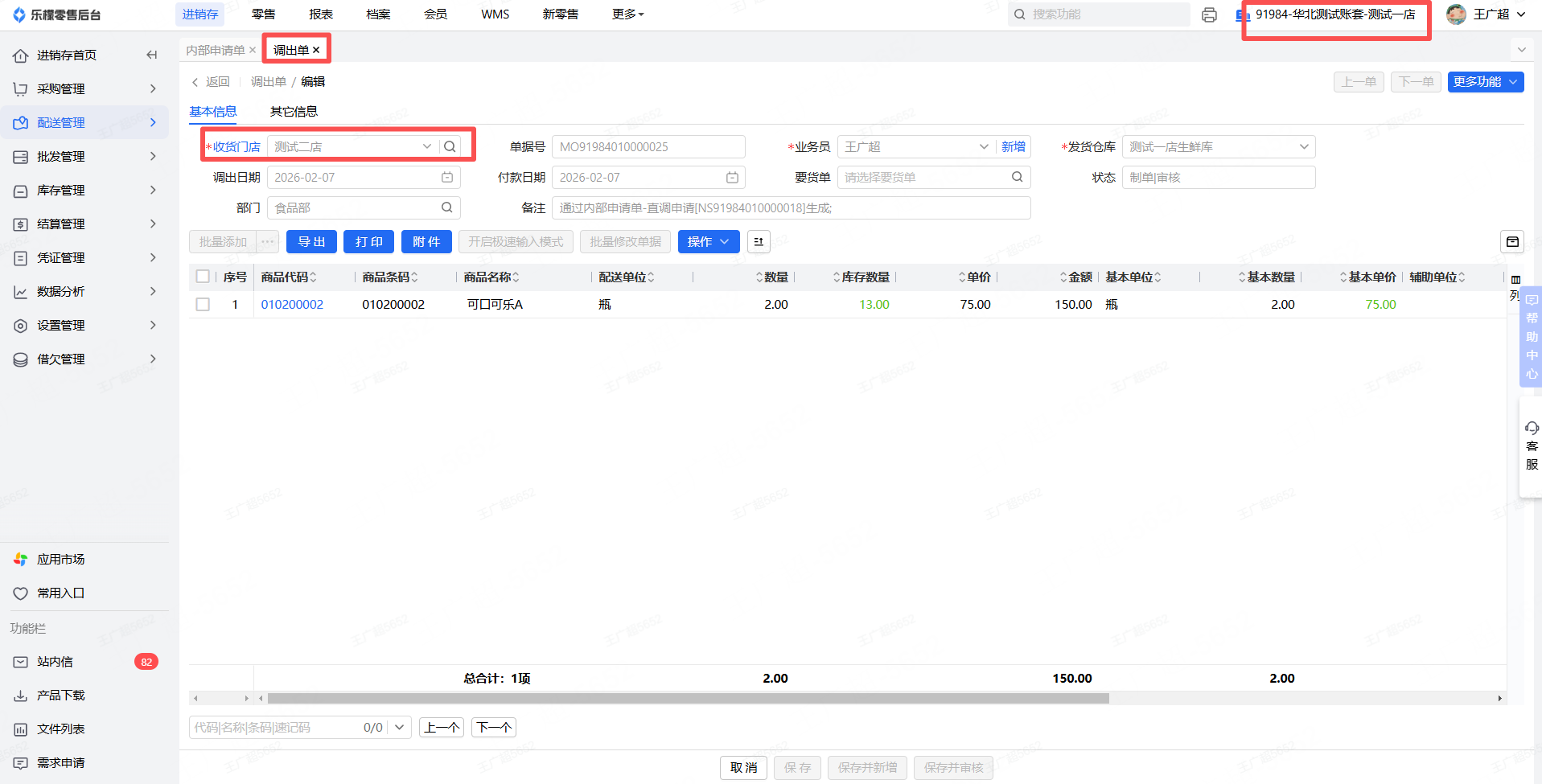Open the column settings 列 icon
The width and height of the screenshot is (1542, 784).
[x=1515, y=288]
